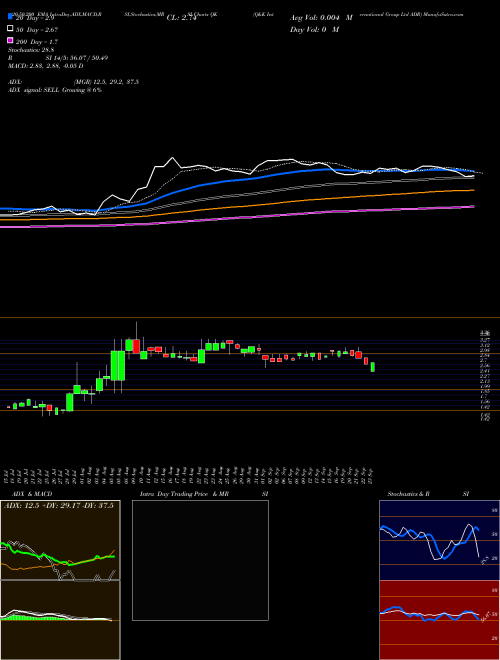The width and height of the screenshot is (500, 660).
Task: Click the ADX 12.5 +DY -DY header text
Action: [59, 505]
